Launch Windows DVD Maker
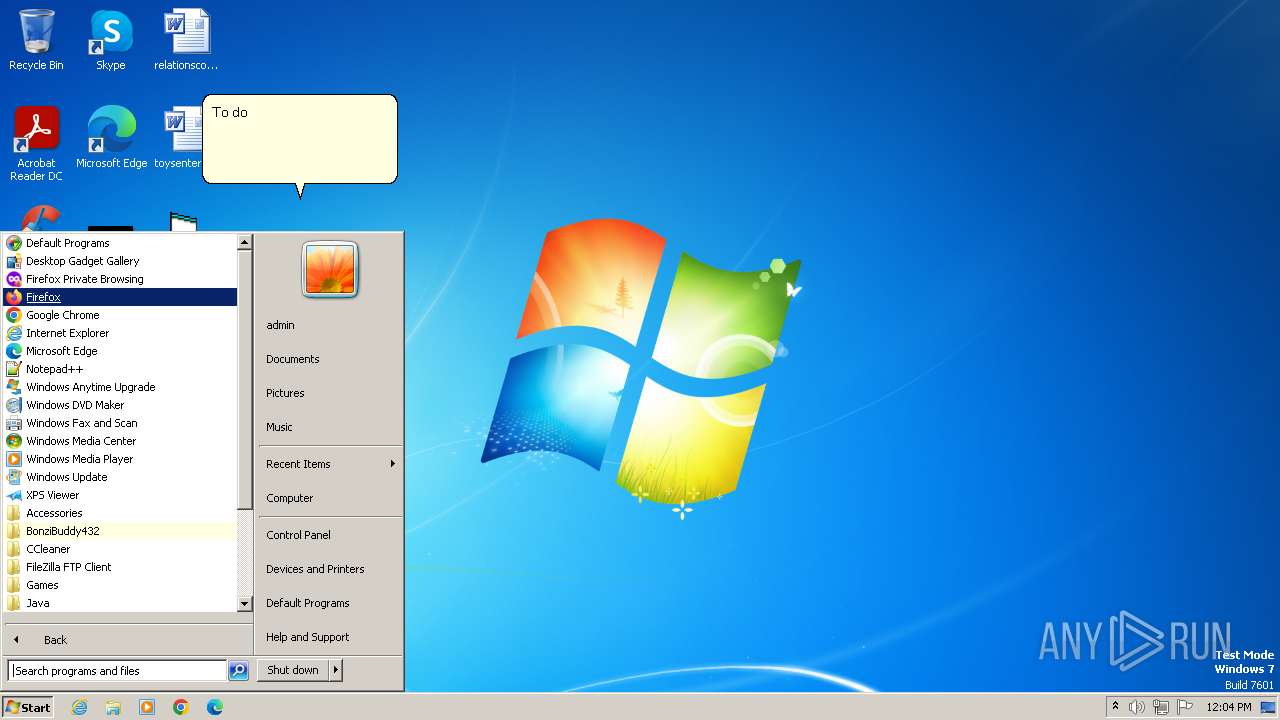The image size is (1280, 720). 120,405
